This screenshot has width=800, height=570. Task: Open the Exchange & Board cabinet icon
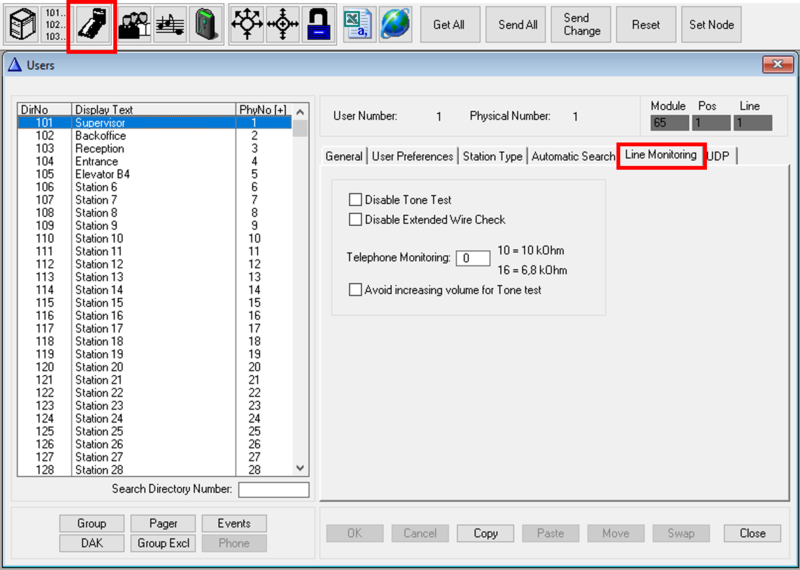(x=22, y=24)
